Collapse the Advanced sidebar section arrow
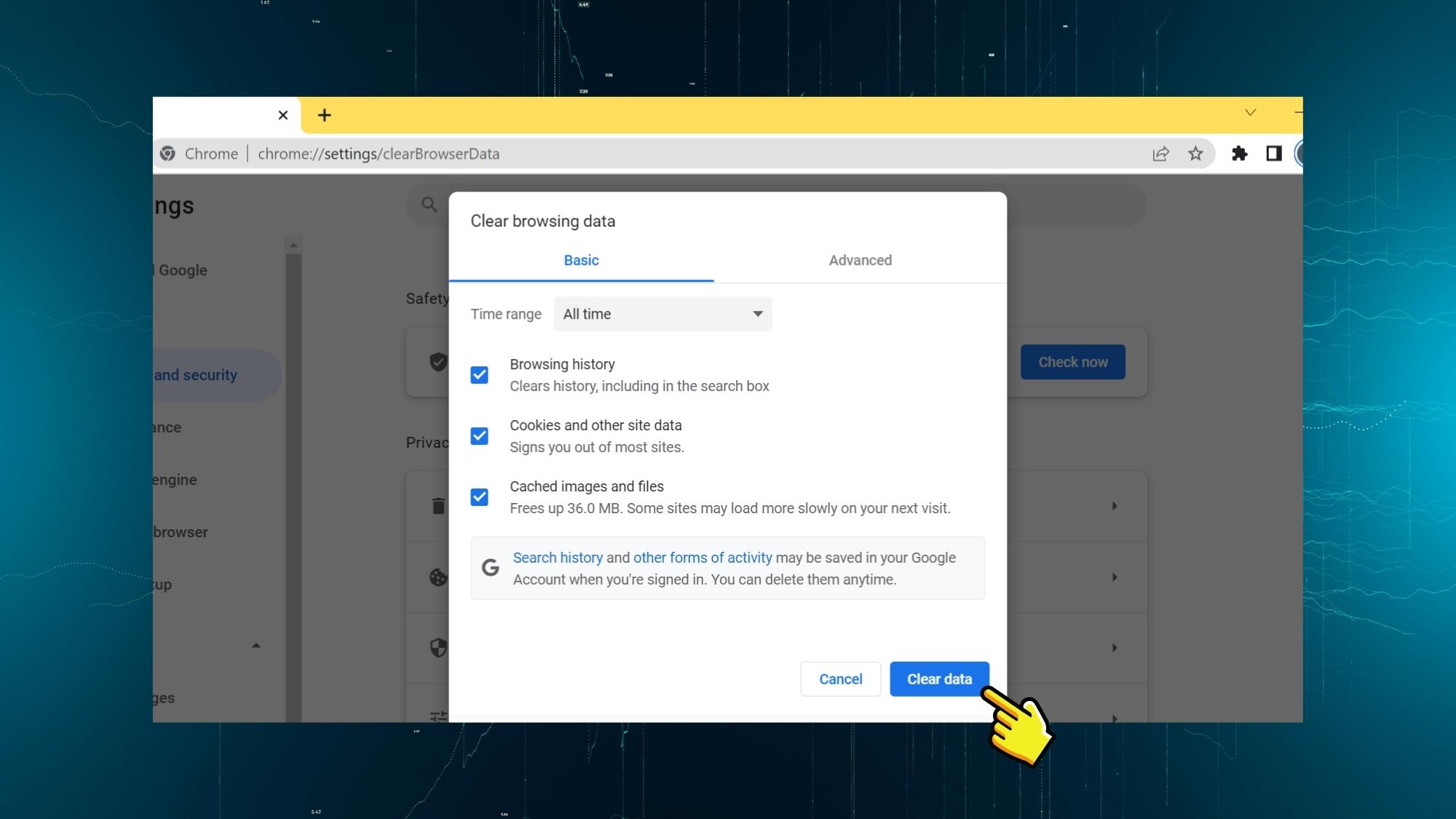The image size is (1456, 819). tap(256, 646)
